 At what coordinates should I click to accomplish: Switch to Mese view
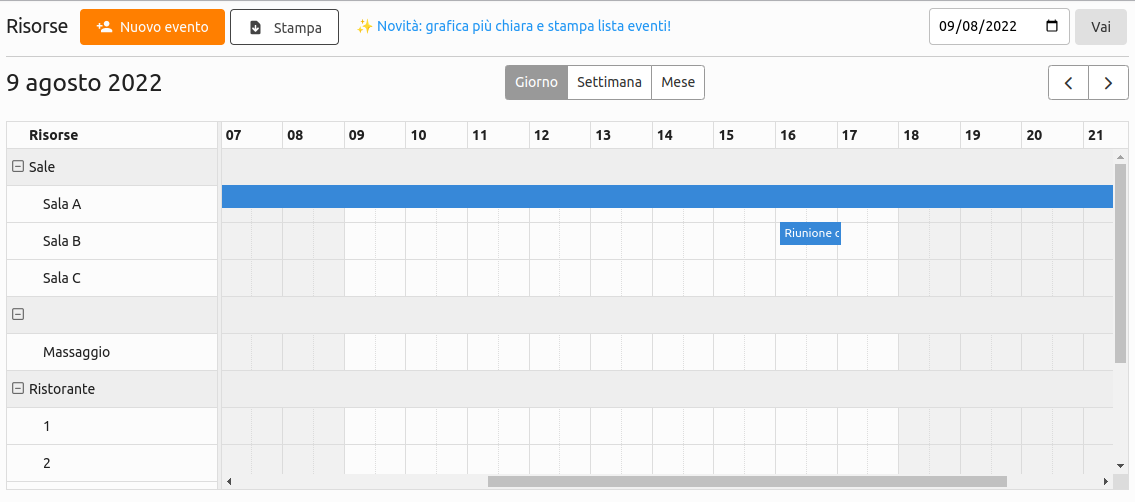click(x=678, y=83)
